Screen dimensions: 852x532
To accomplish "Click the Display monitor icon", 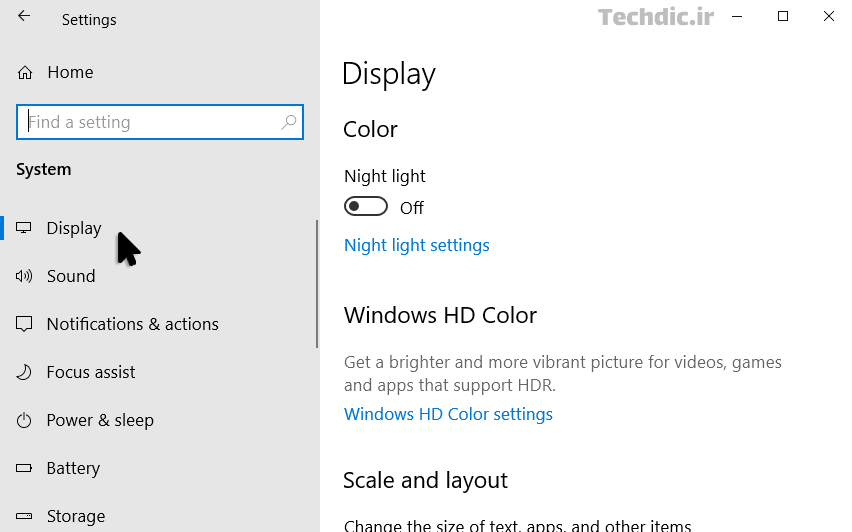I will click(23, 228).
